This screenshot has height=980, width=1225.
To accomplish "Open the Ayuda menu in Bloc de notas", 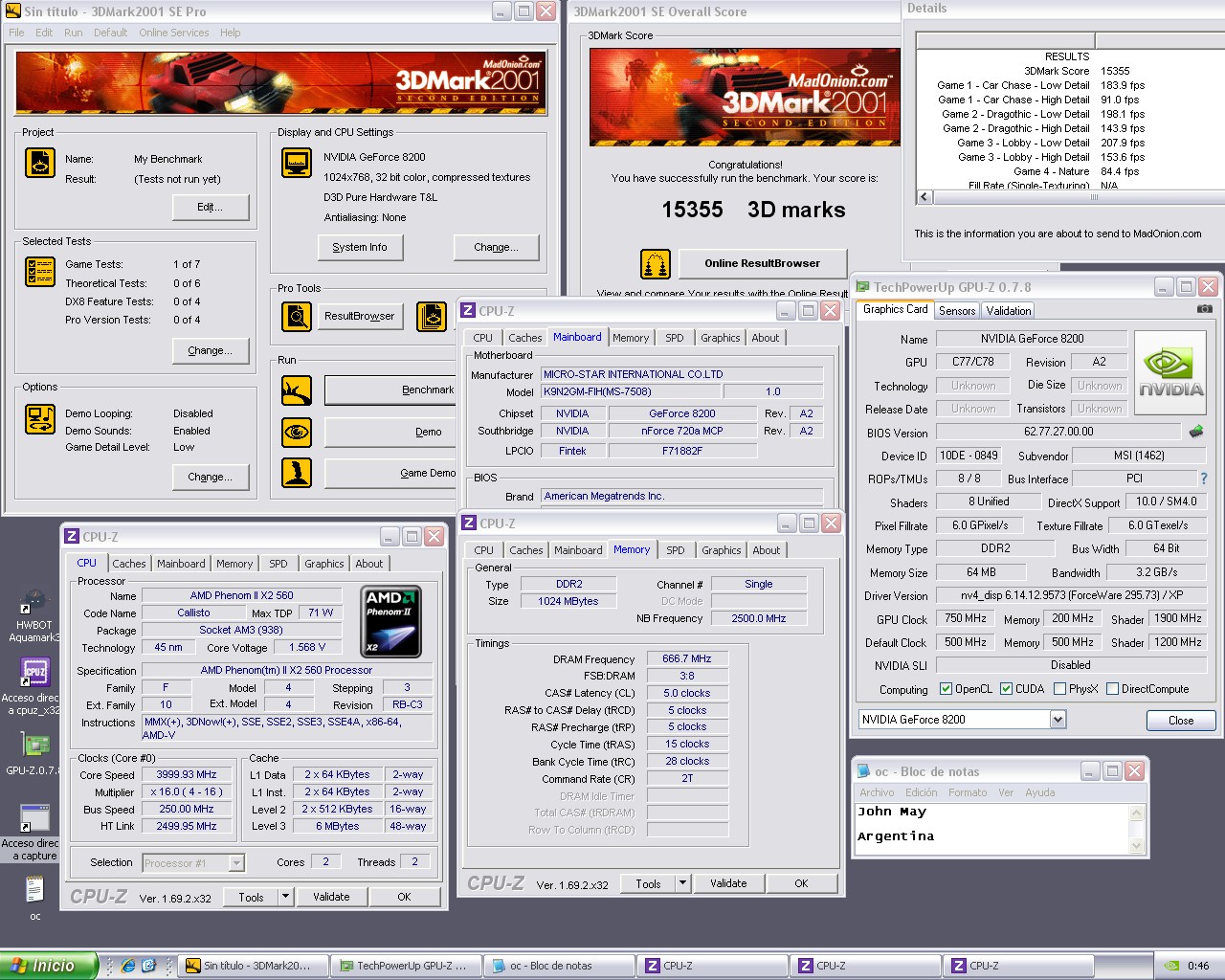I will pos(1040,792).
